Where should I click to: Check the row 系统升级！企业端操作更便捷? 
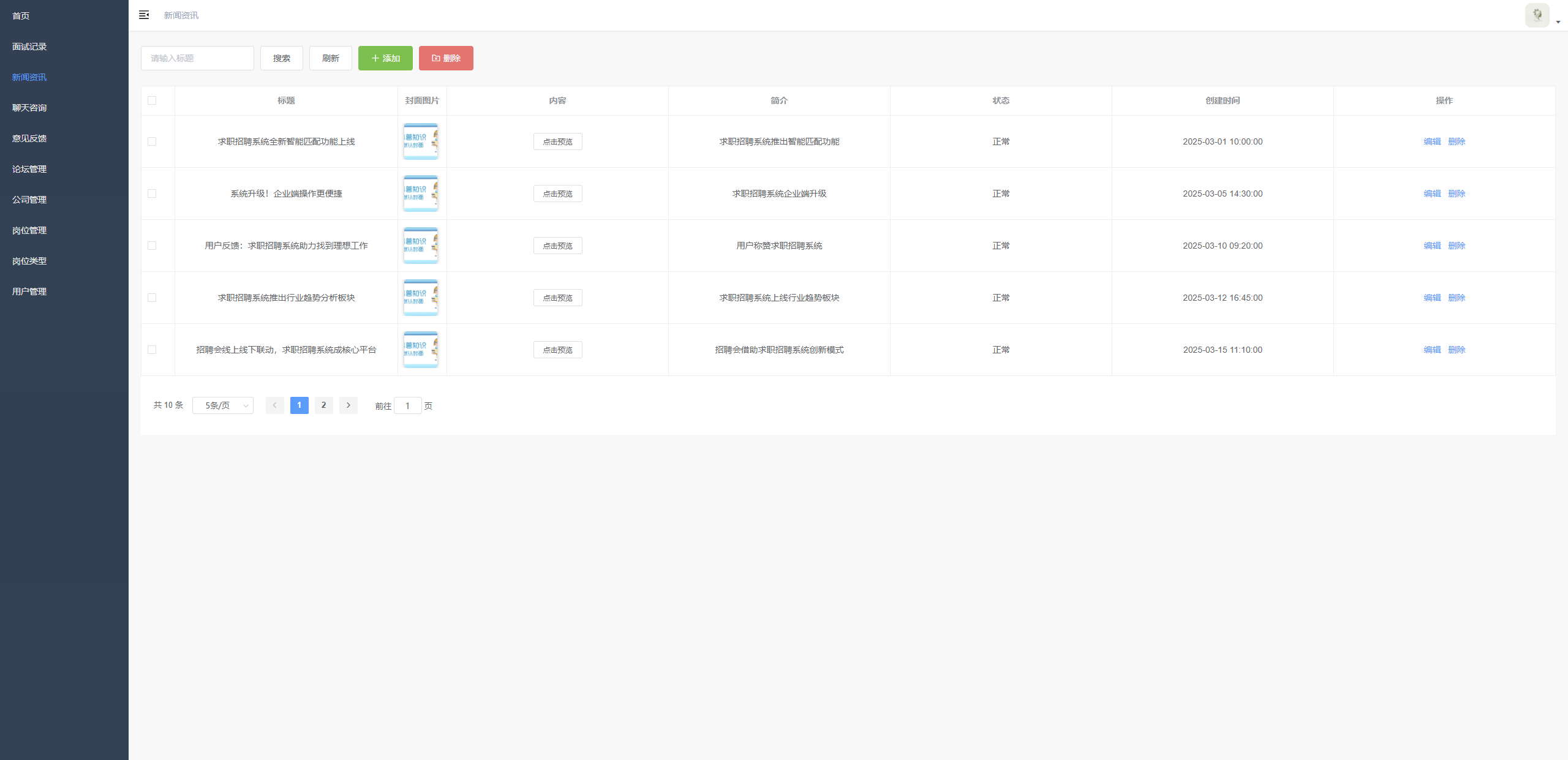coord(152,194)
